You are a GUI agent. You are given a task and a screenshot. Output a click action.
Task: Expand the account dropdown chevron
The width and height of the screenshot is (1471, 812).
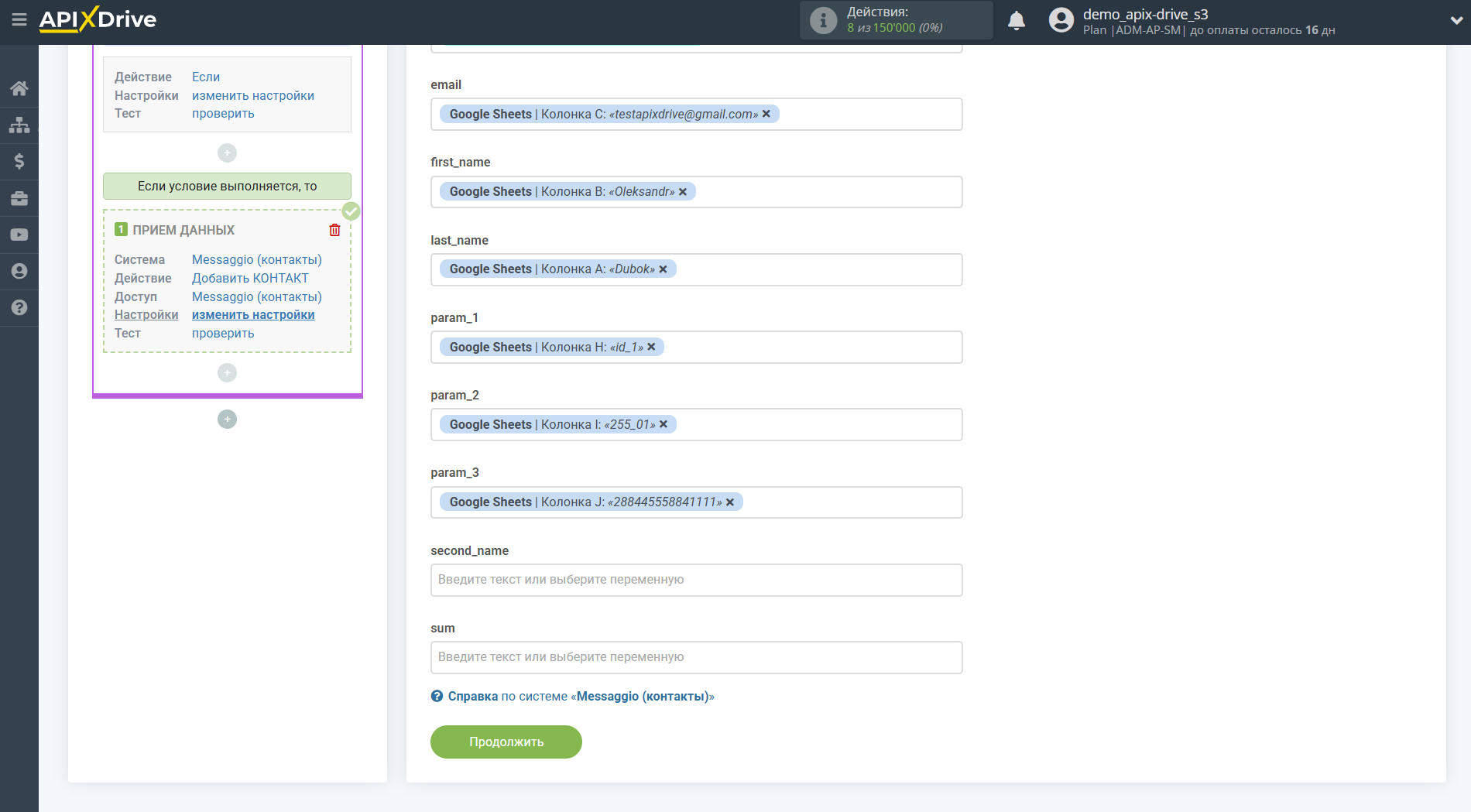pos(1456,21)
